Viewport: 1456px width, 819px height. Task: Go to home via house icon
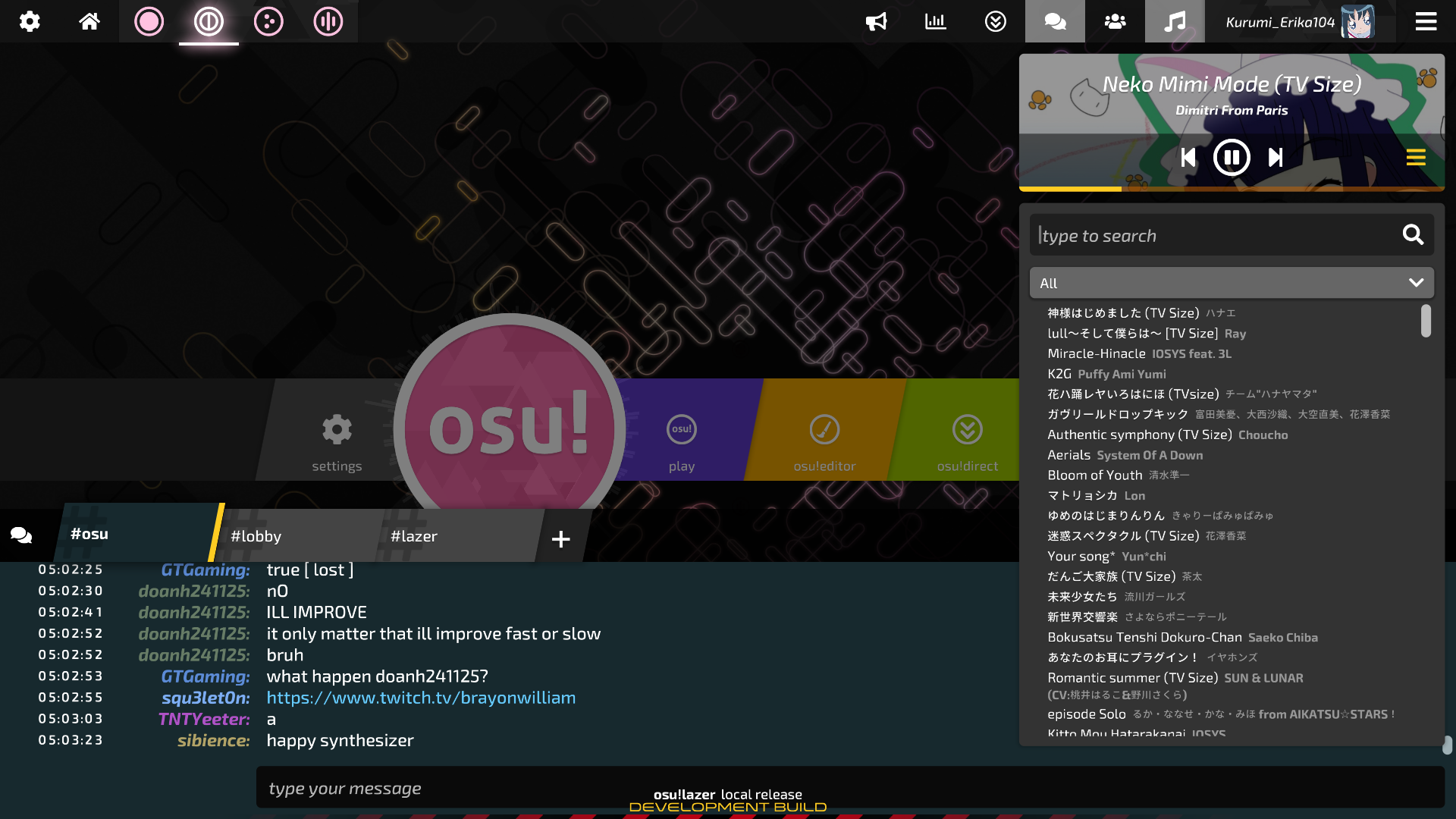point(89,21)
